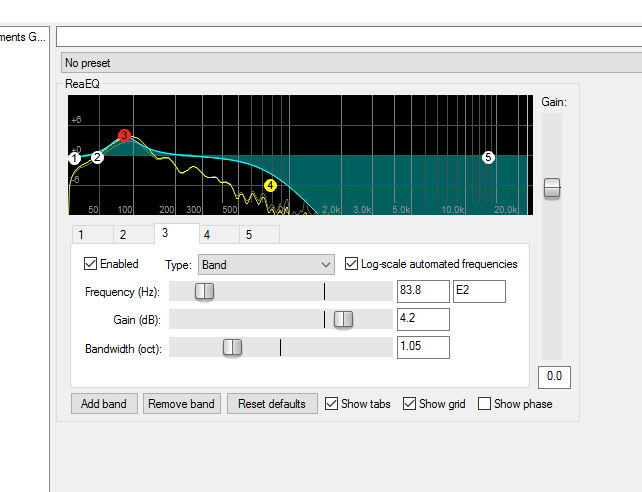Image resolution: width=642 pixels, height=492 pixels.
Task: Click the truncated 'ments G...' list item
Action: tap(23, 37)
